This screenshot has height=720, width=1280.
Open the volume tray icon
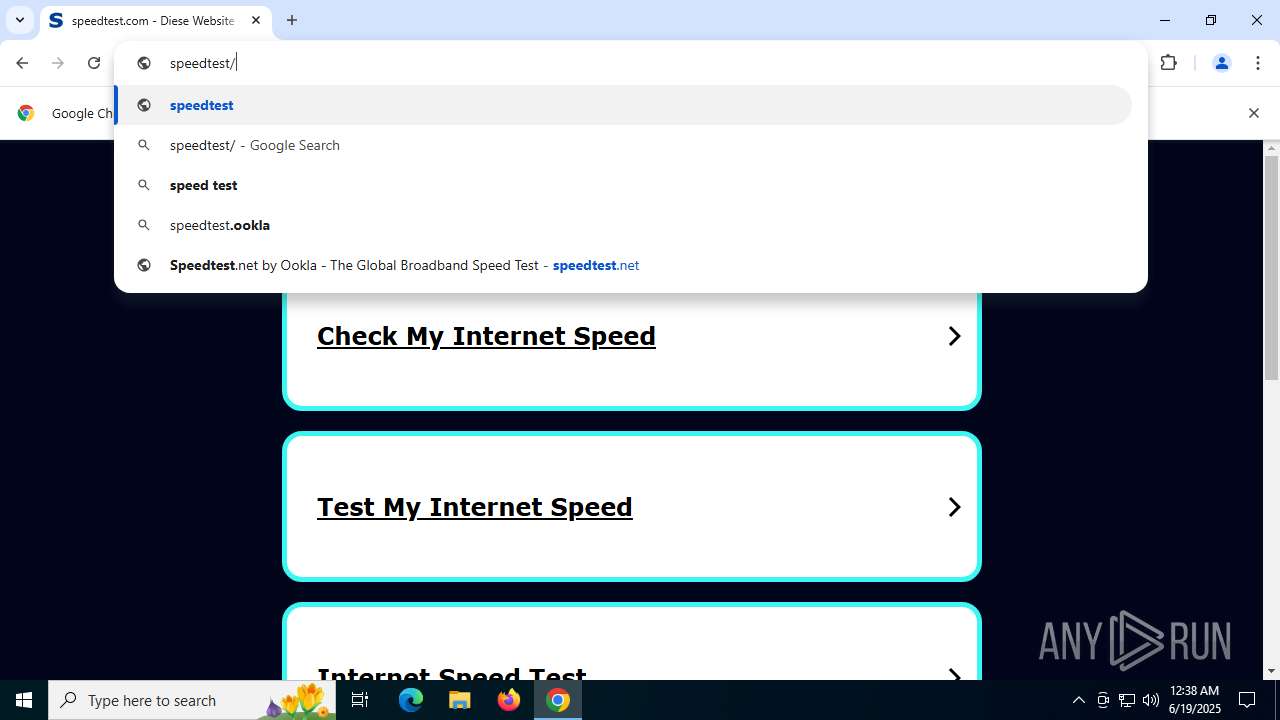click(x=1150, y=700)
